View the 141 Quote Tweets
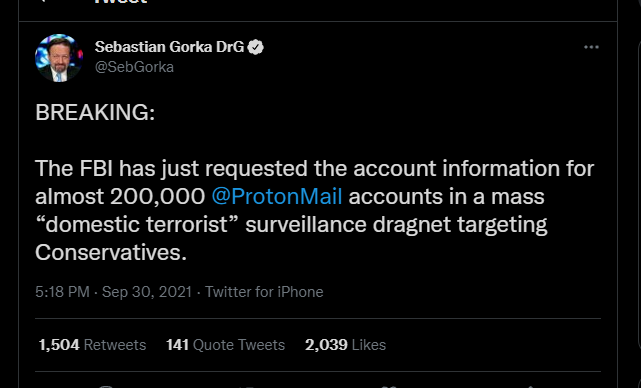This screenshot has height=388, width=641. [x=225, y=345]
